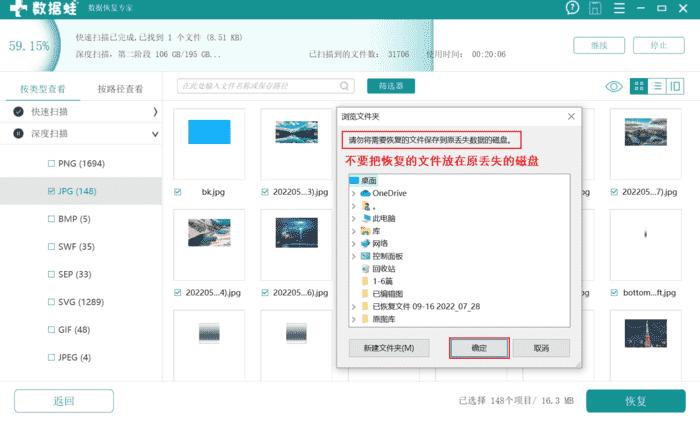Screen dimensions: 700x423
Task: Open the 202205...3).jpg thumbnail
Action: click(x=296, y=132)
